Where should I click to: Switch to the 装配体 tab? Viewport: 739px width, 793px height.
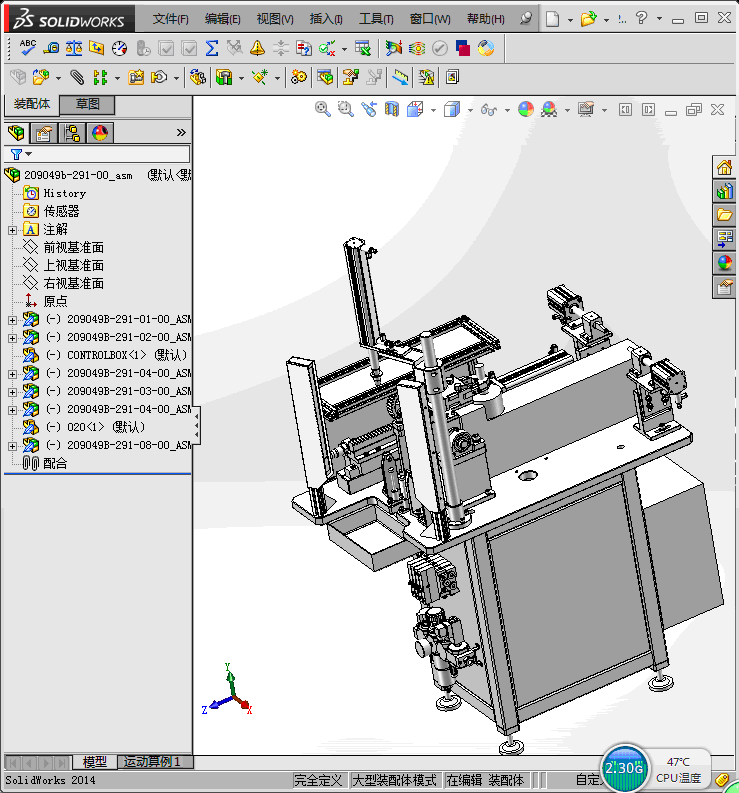(32, 104)
